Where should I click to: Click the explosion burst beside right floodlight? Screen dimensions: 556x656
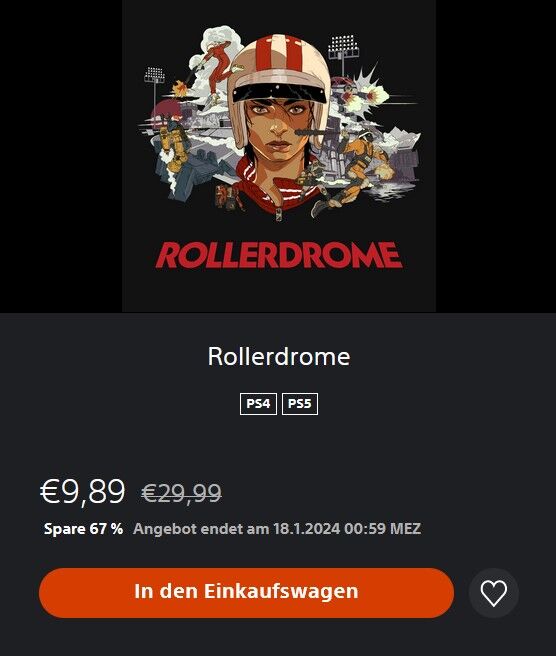click(x=370, y=86)
